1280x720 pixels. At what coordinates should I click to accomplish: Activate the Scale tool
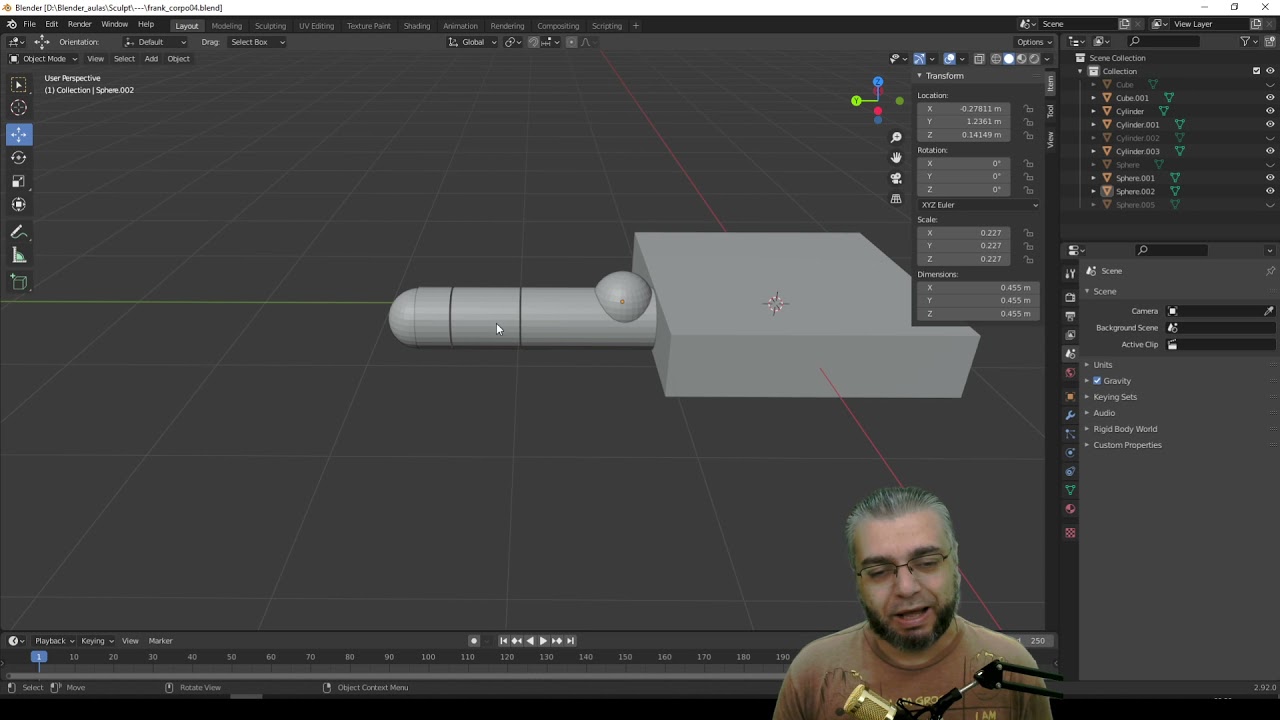coord(19,181)
